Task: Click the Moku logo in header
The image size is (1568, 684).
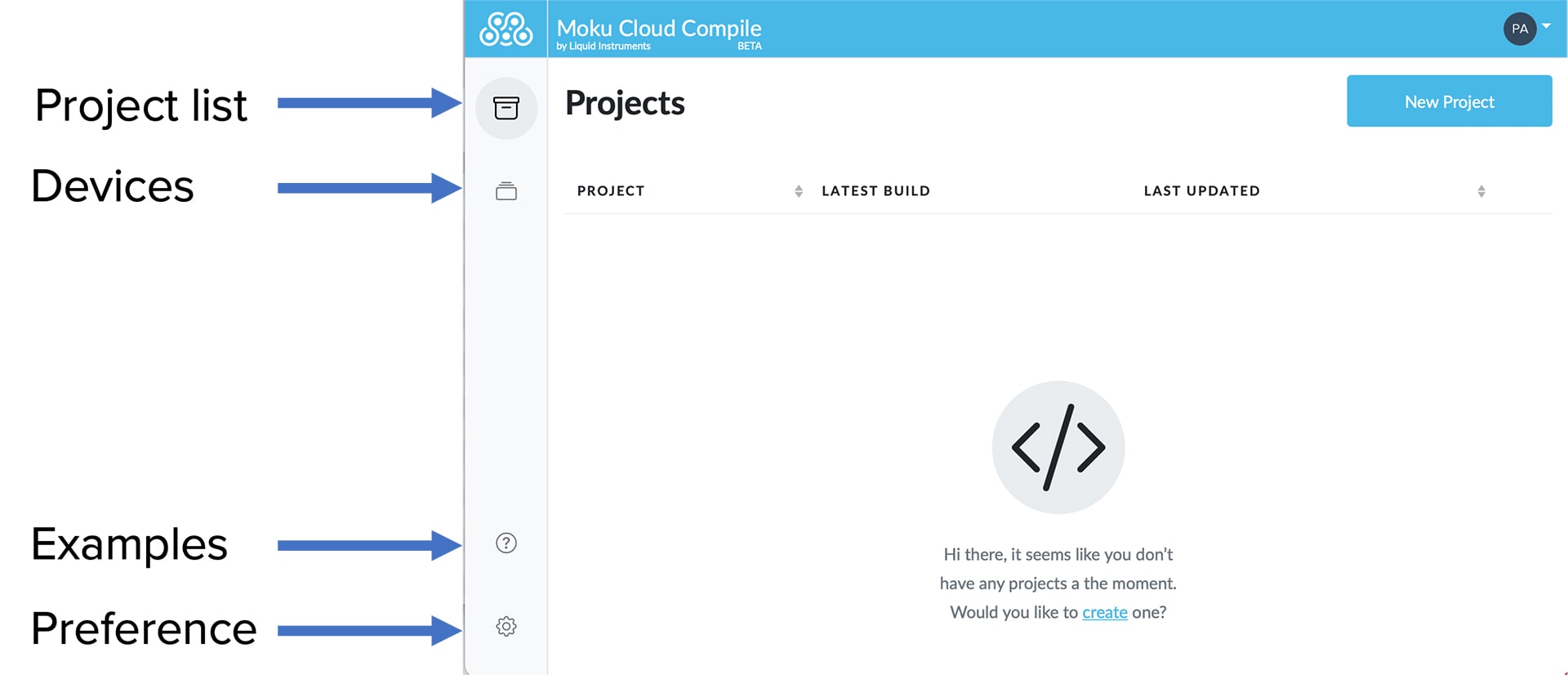Action: pos(506,29)
